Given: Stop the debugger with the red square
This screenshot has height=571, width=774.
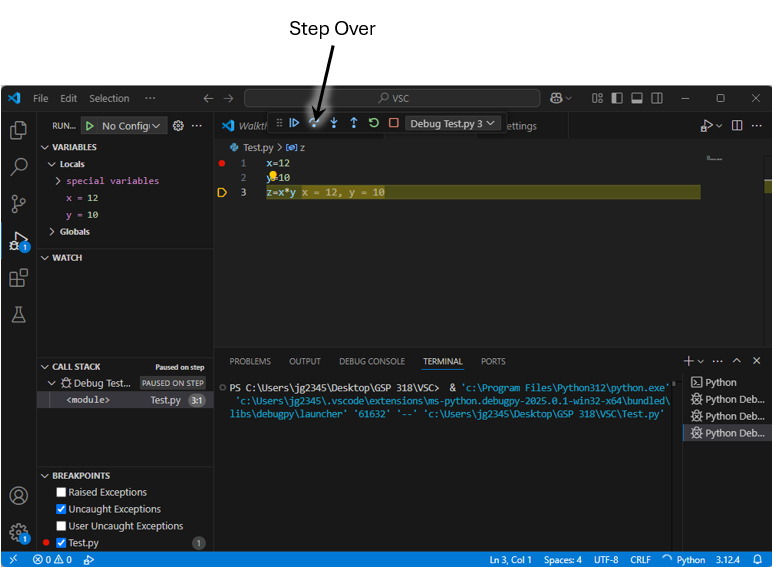Looking at the screenshot, I should point(394,123).
